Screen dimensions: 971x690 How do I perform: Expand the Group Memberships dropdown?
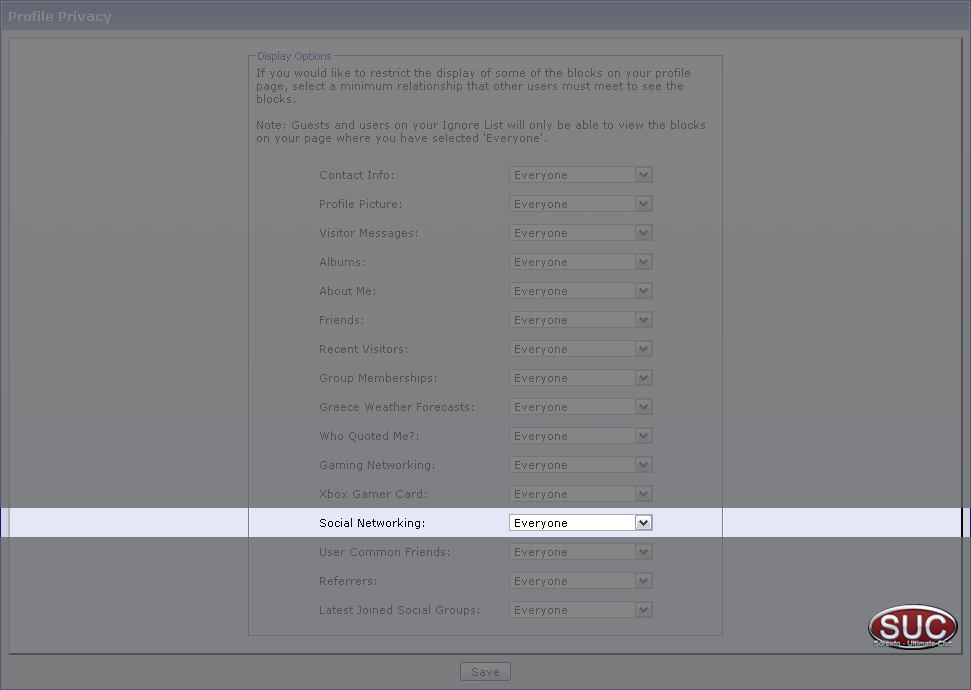pos(580,378)
